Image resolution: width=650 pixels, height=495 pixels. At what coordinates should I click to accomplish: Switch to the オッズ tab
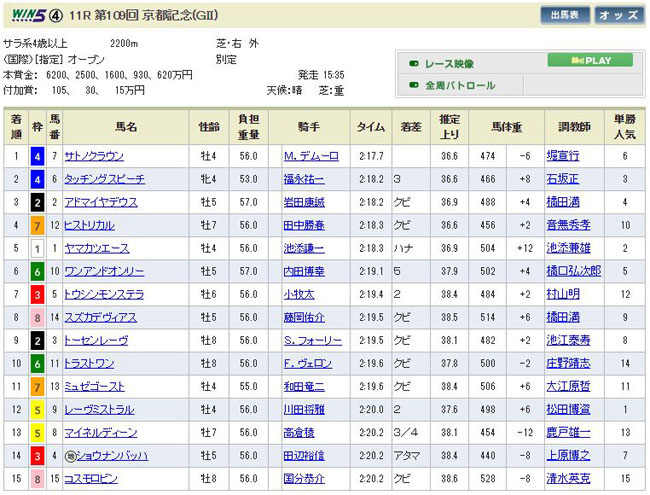point(620,16)
